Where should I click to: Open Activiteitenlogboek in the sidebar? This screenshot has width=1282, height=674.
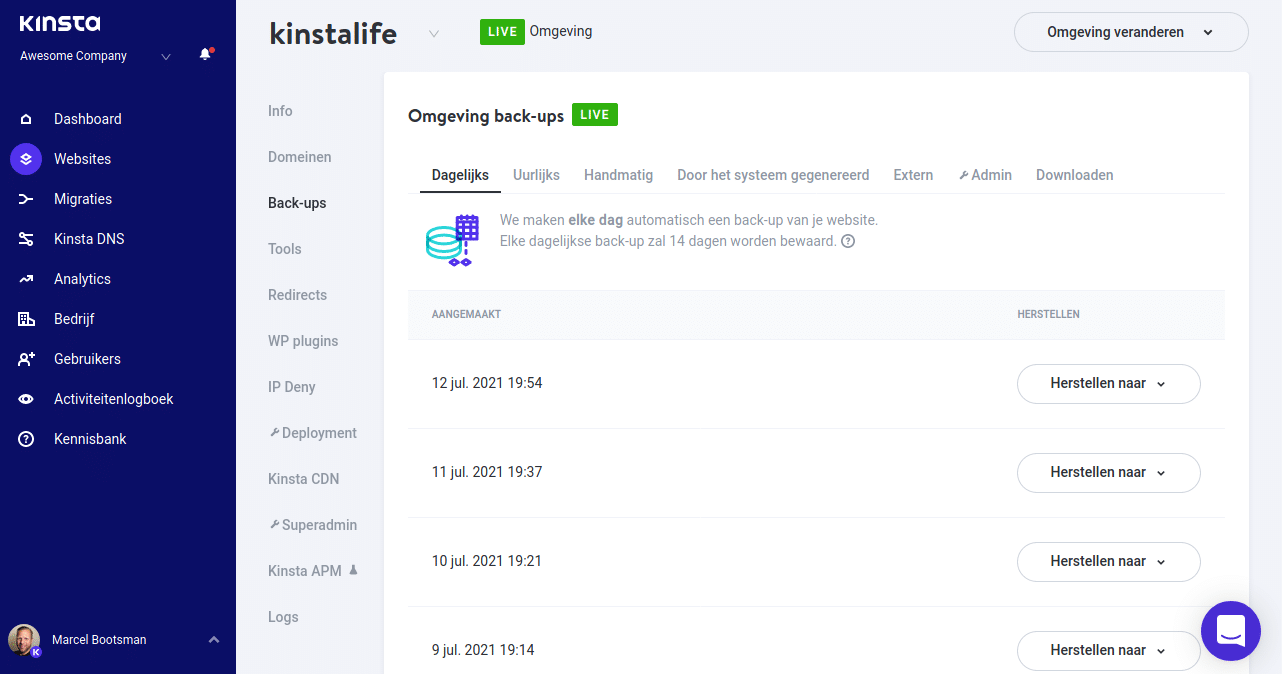(114, 399)
